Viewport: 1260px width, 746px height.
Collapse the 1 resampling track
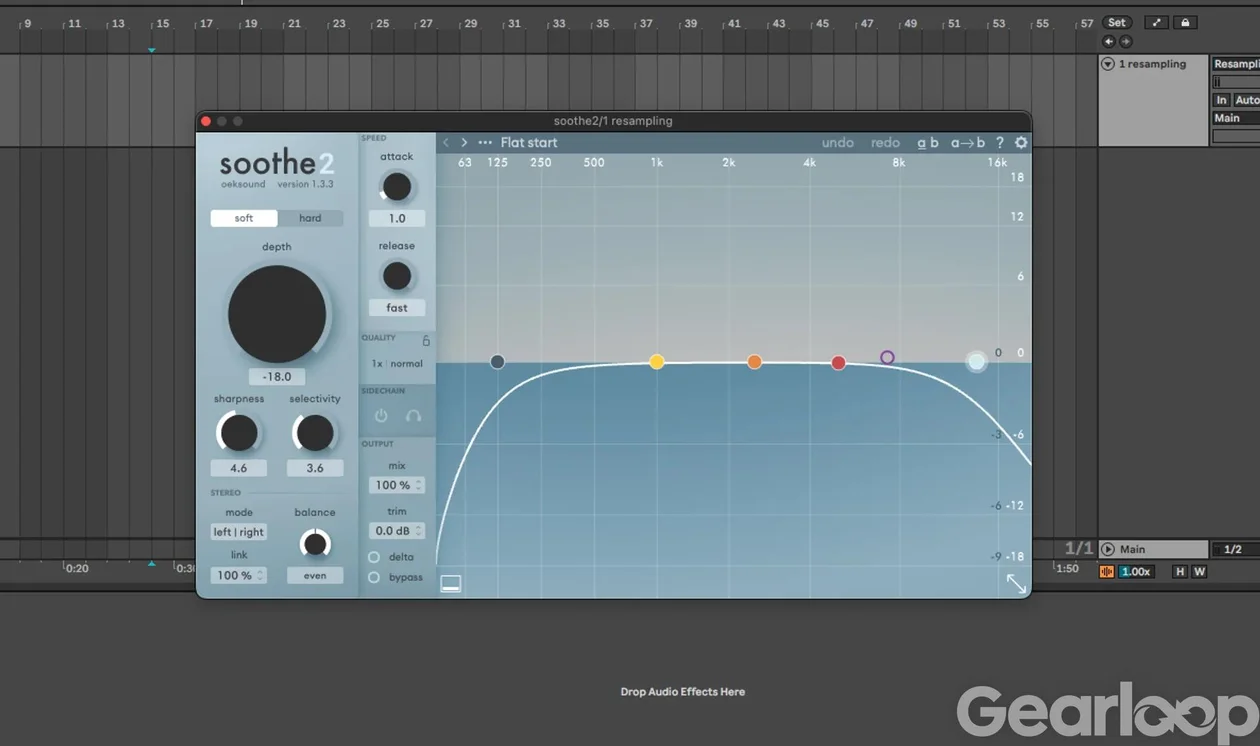point(1108,64)
